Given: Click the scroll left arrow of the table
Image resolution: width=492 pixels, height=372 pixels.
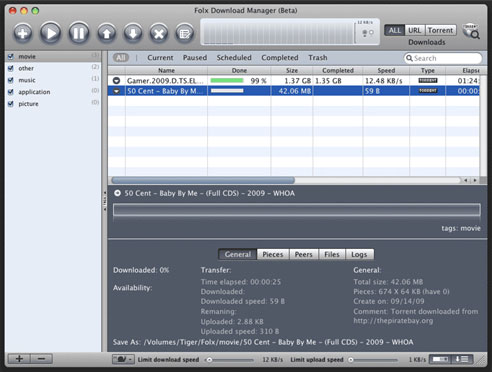Looking at the screenshot, I should pyautogui.click(x=466, y=180).
